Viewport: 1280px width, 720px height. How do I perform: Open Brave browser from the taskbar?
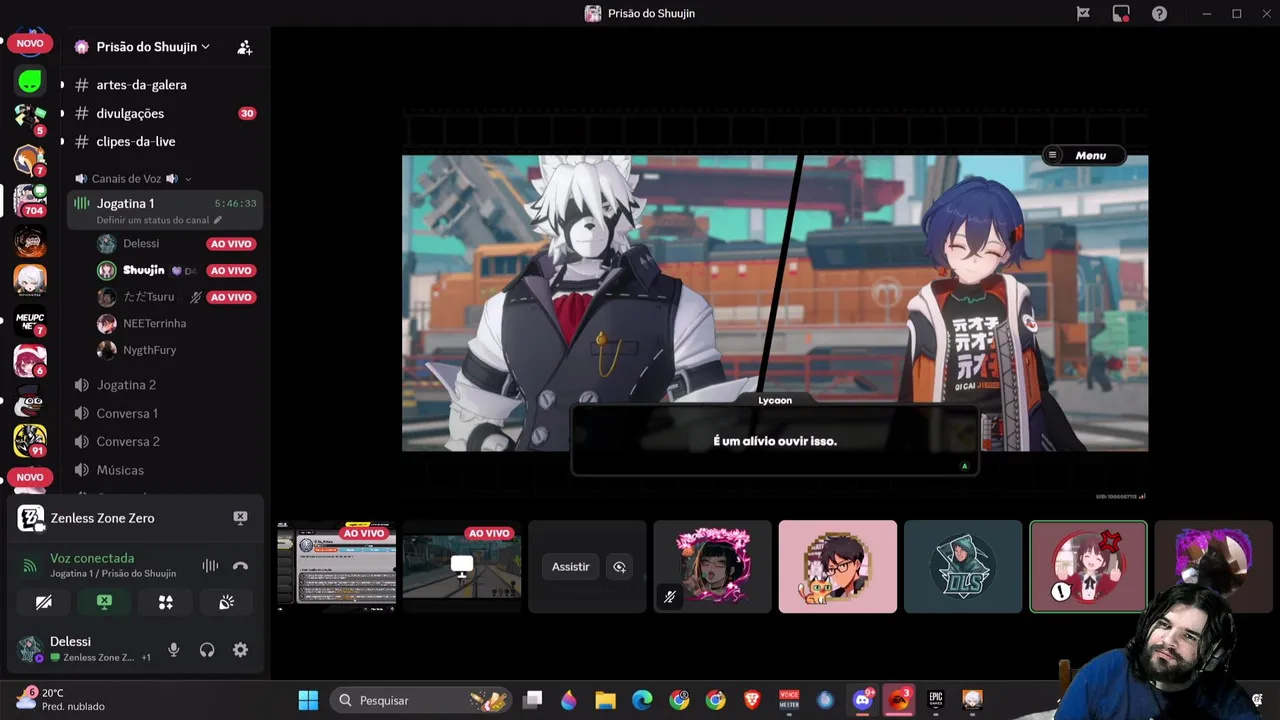[752, 700]
